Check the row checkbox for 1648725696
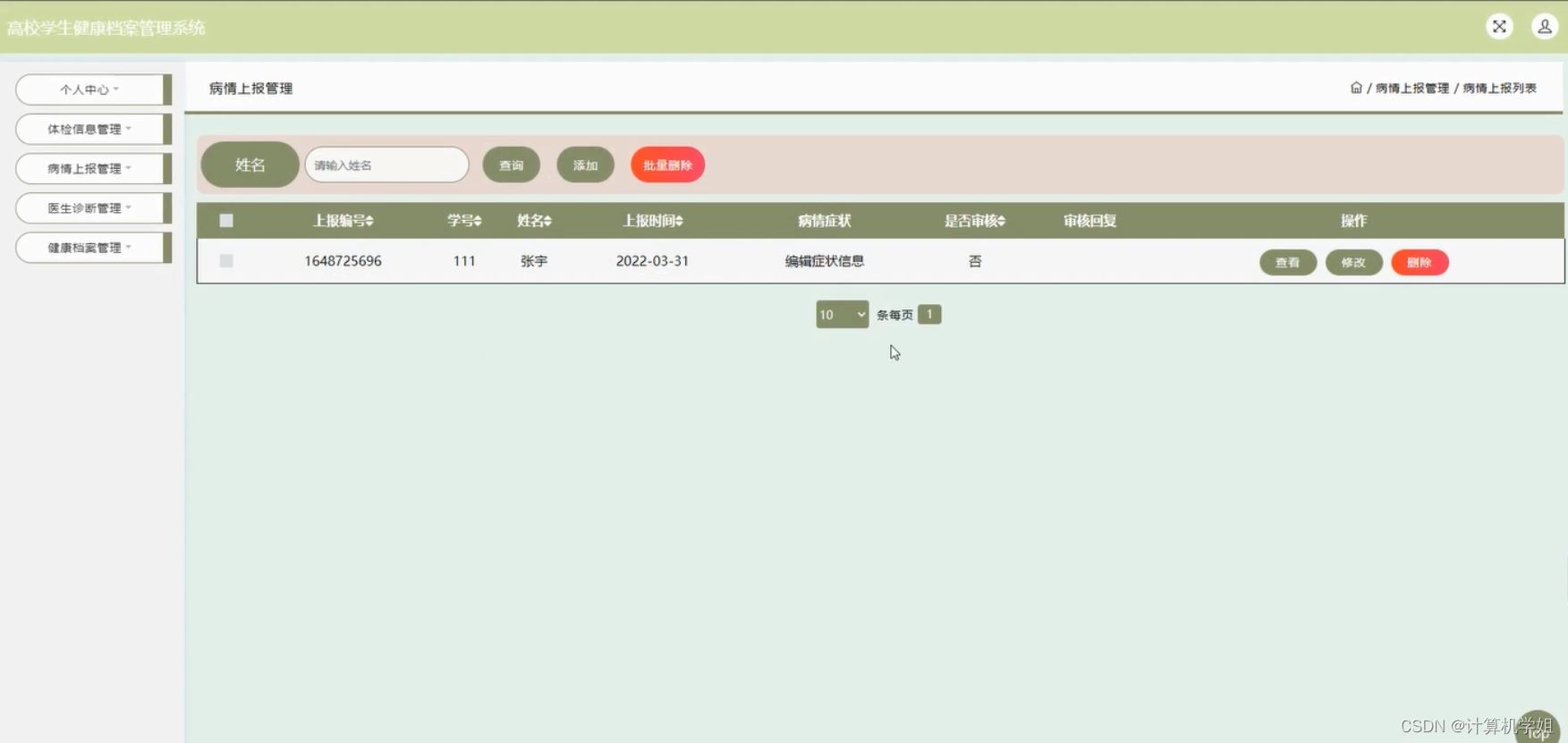This screenshot has height=743, width=1568. point(226,261)
